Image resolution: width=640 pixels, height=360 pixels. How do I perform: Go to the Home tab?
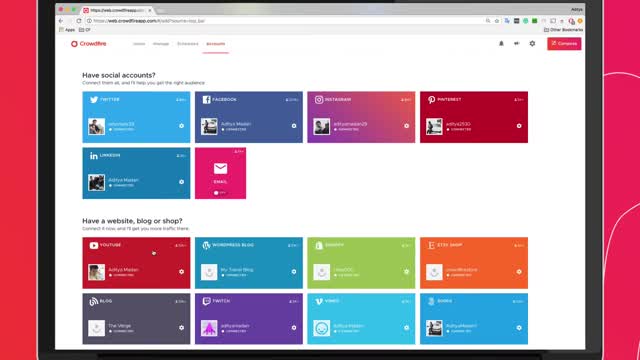(x=139, y=44)
